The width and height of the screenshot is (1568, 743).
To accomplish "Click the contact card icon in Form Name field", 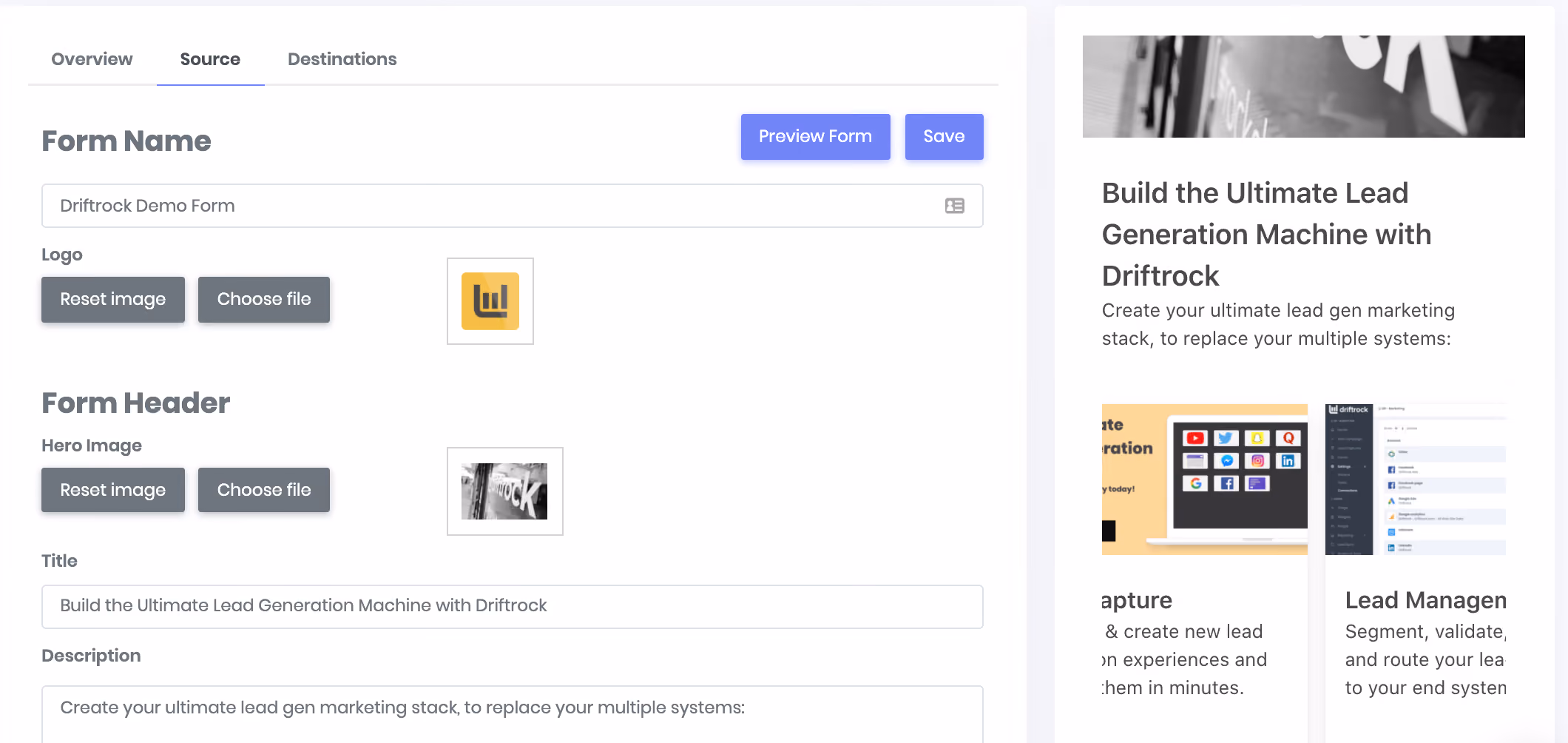I will point(954,206).
